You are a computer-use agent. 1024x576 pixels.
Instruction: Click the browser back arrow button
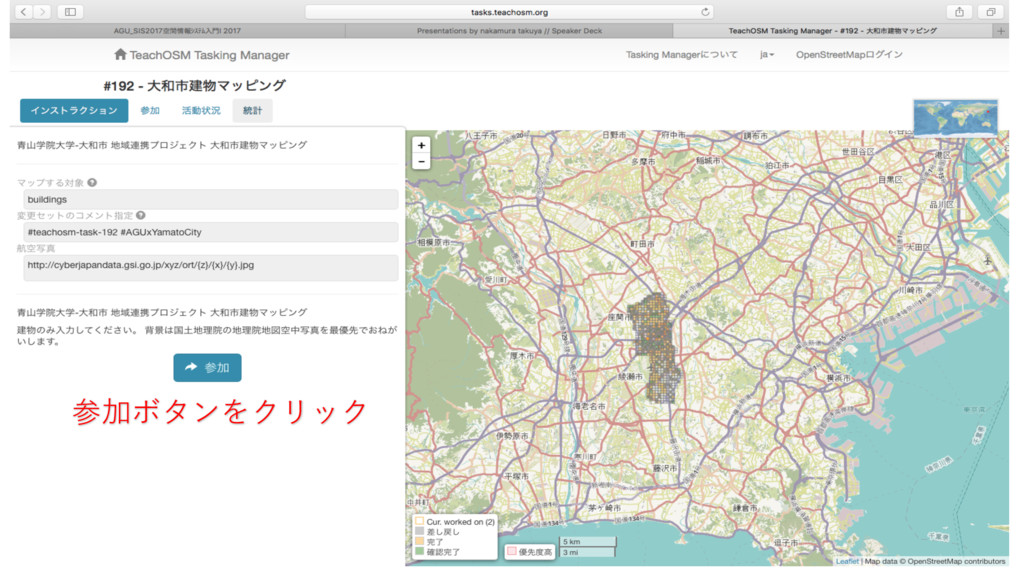click(24, 12)
